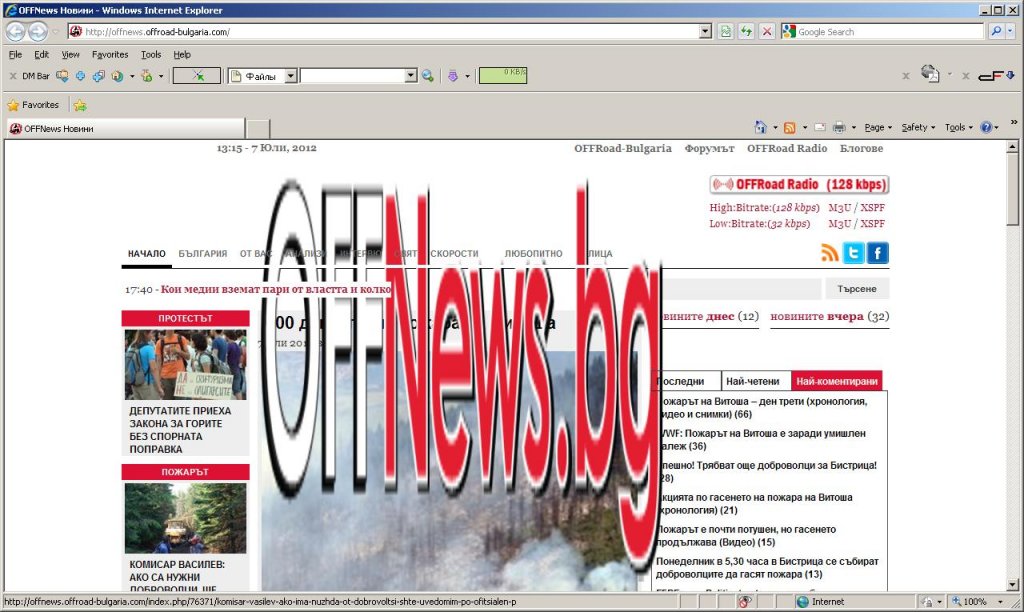Open the ПРОТЕСТЪТ protest photo thumbnail
Screen dimensions: 1024x612
[185, 364]
